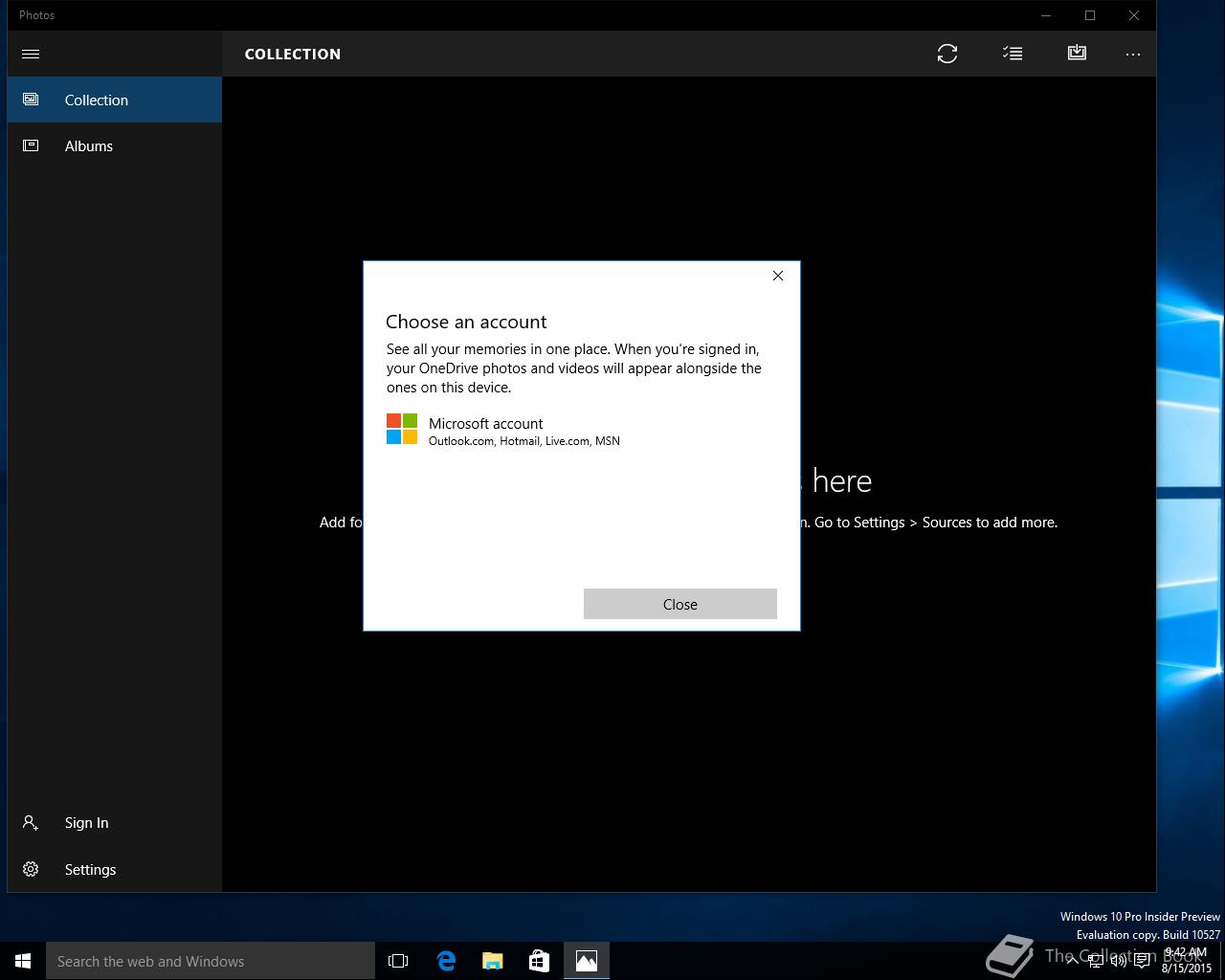This screenshot has width=1225, height=980.
Task: Click the Collection sidebar icon
Action: 31,100
